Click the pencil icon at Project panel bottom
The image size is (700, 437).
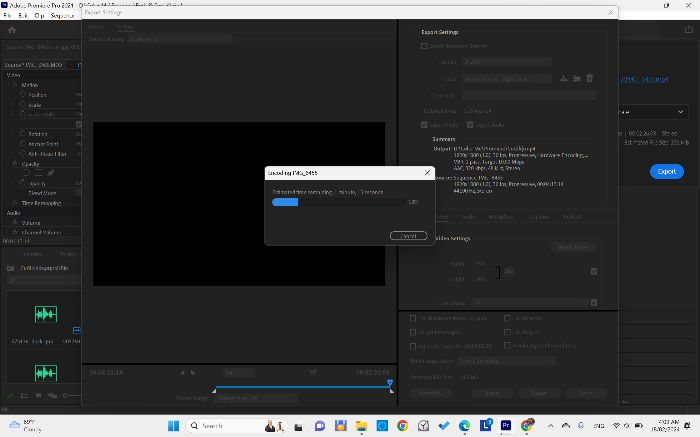click(11, 395)
